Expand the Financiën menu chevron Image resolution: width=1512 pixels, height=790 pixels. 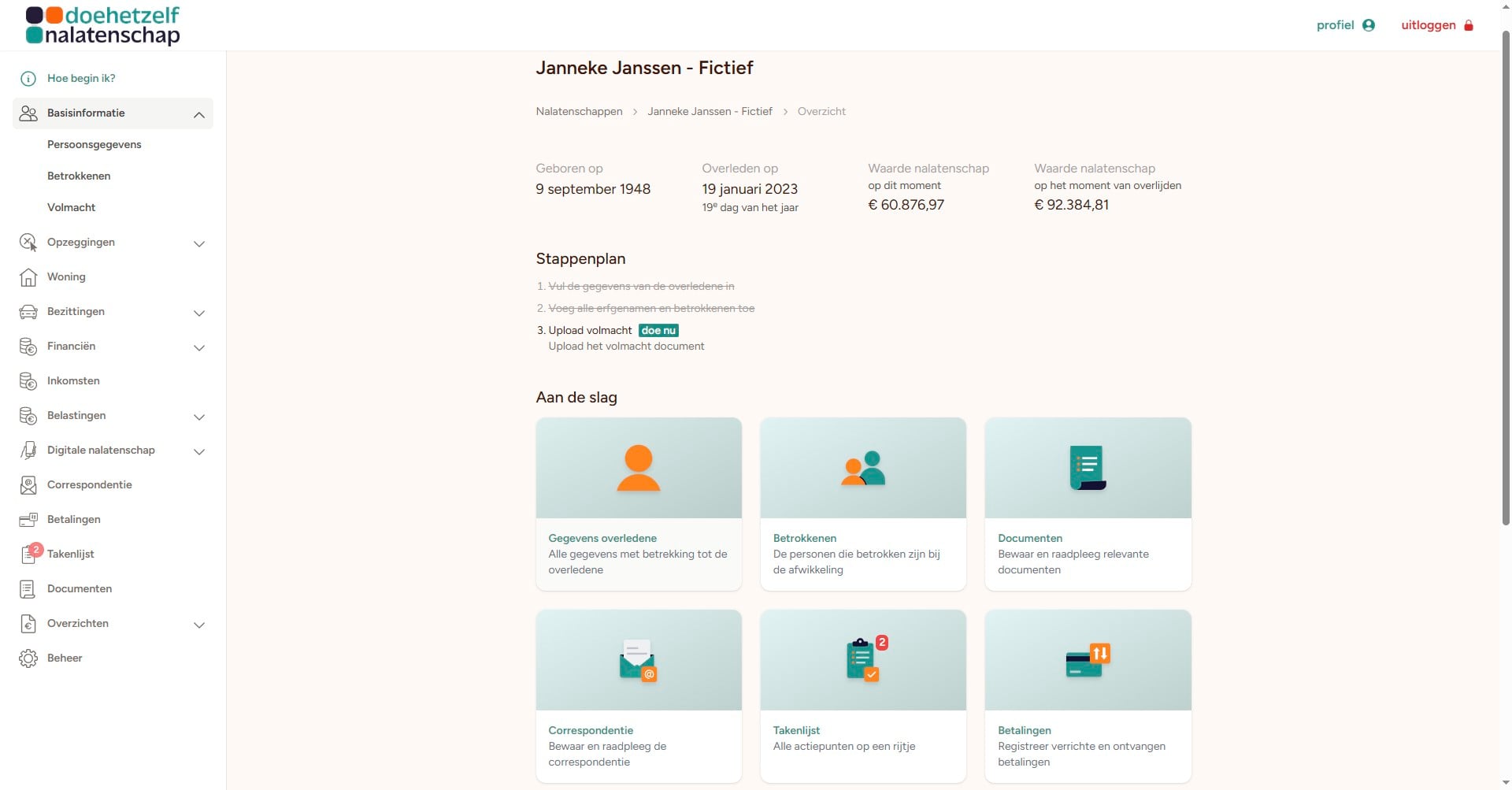click(199, 348)
